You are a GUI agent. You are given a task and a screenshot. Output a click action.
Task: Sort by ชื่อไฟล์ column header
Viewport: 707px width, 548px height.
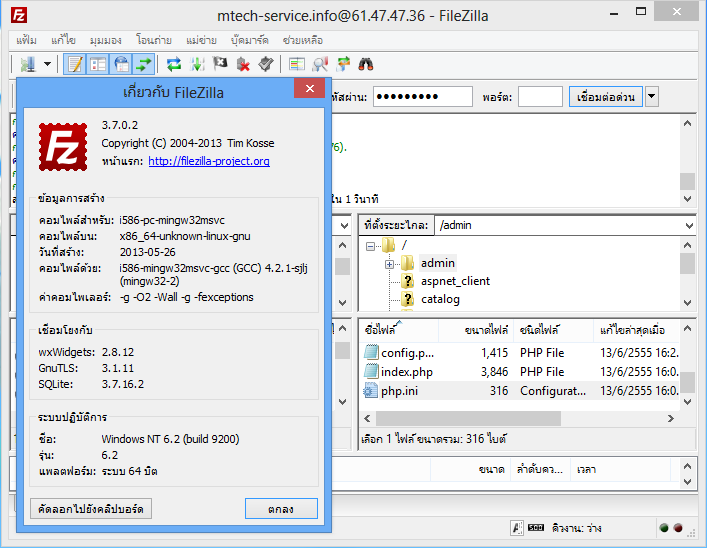[399, 330]
